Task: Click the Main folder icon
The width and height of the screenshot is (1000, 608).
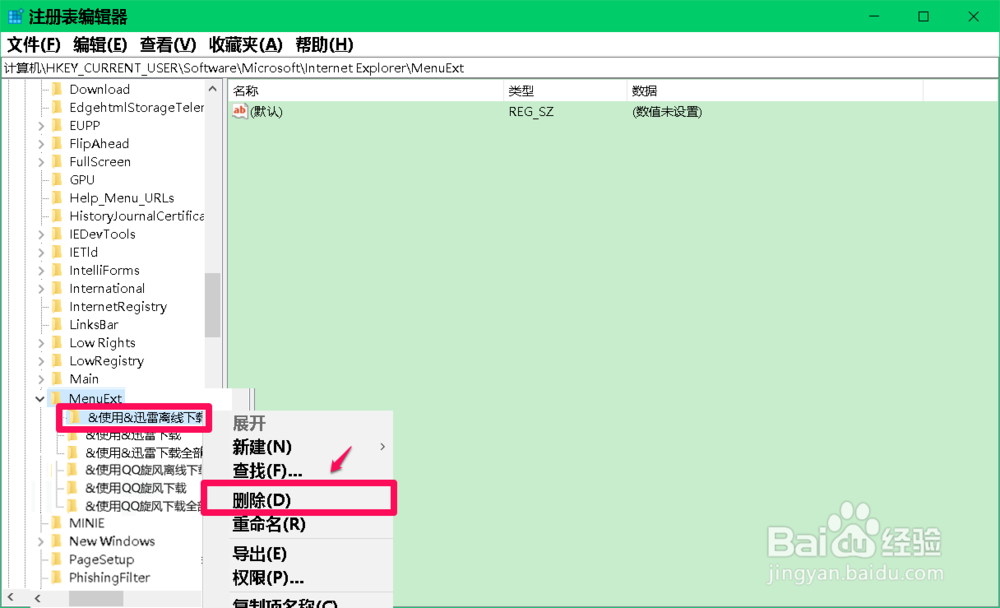Action: (x=57, y=378)
